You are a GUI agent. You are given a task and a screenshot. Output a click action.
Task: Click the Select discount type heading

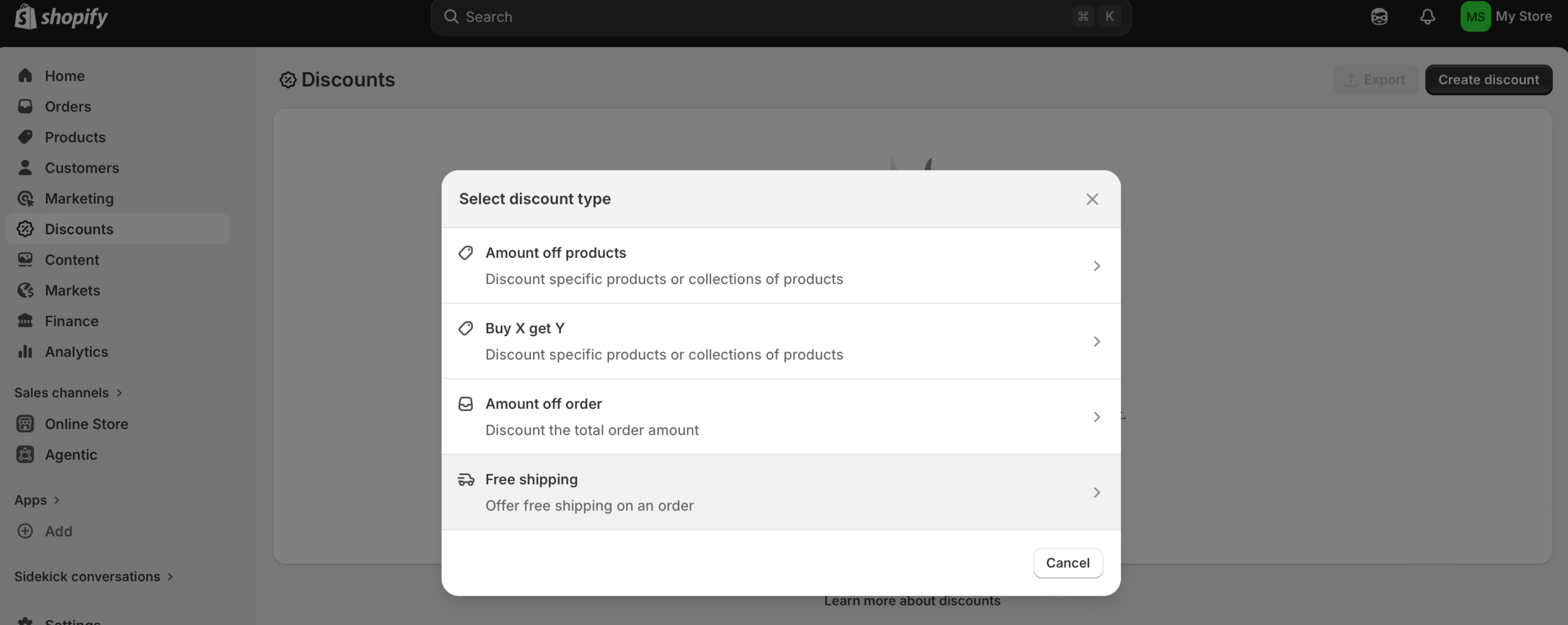535,199
